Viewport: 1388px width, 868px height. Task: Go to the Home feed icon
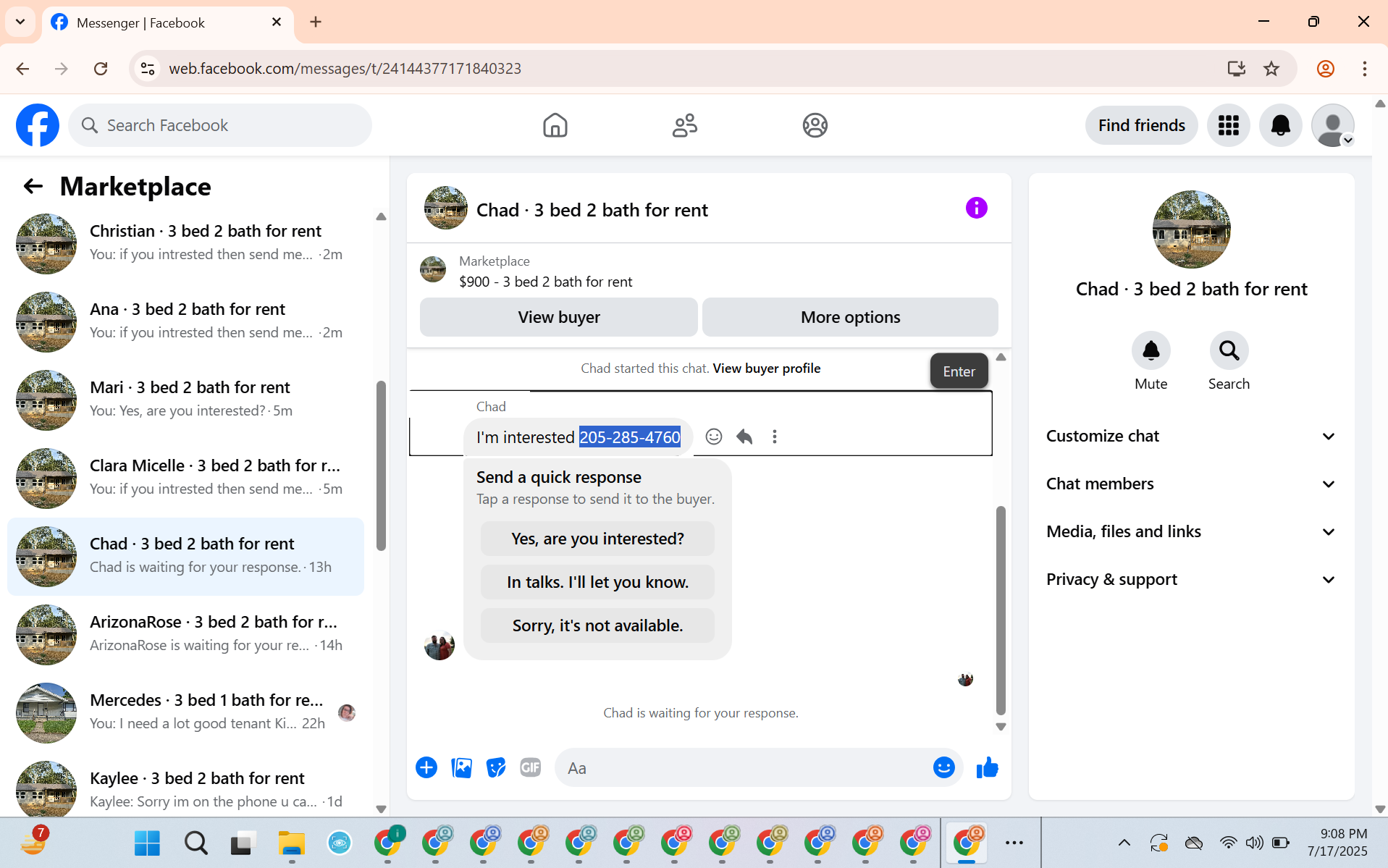point(555,125)
